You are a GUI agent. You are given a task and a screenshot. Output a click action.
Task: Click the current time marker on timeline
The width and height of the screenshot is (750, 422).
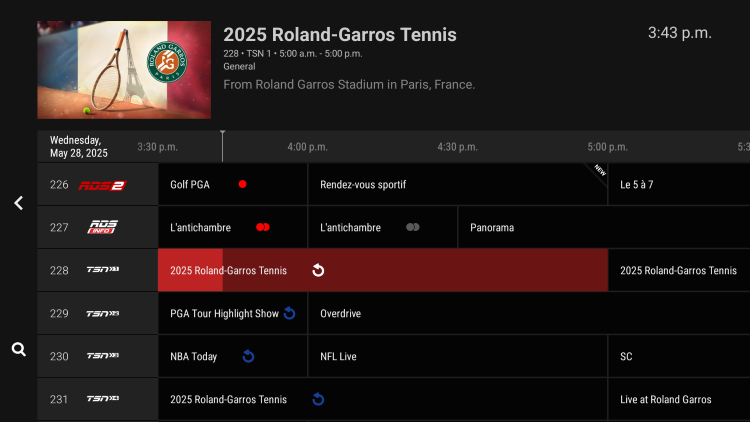click(x=222, y=135)
